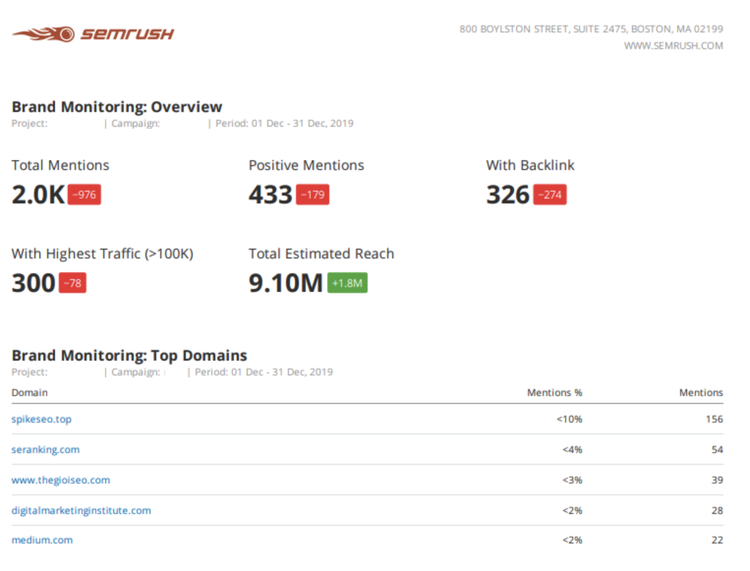Click the red -179 positive mentions badge

click(313, 195)
